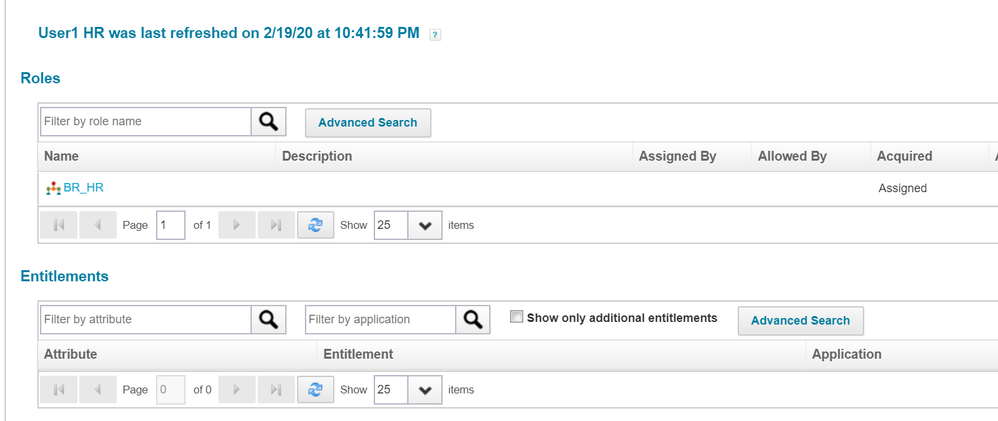998x421 pixels.
Task: Go to previous page of Roles
Action: pyautogui.click(x=98, y=225)
